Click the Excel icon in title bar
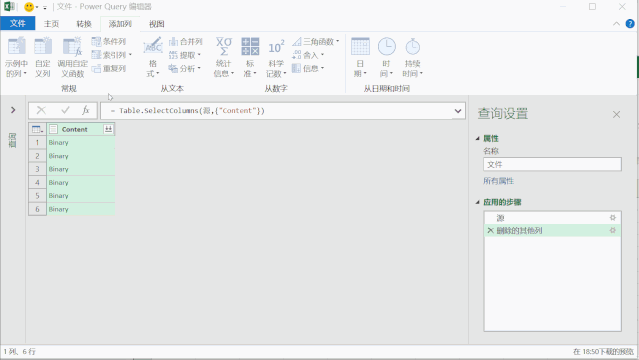Viewport: 639px width, 360px height. click(9, 7)
